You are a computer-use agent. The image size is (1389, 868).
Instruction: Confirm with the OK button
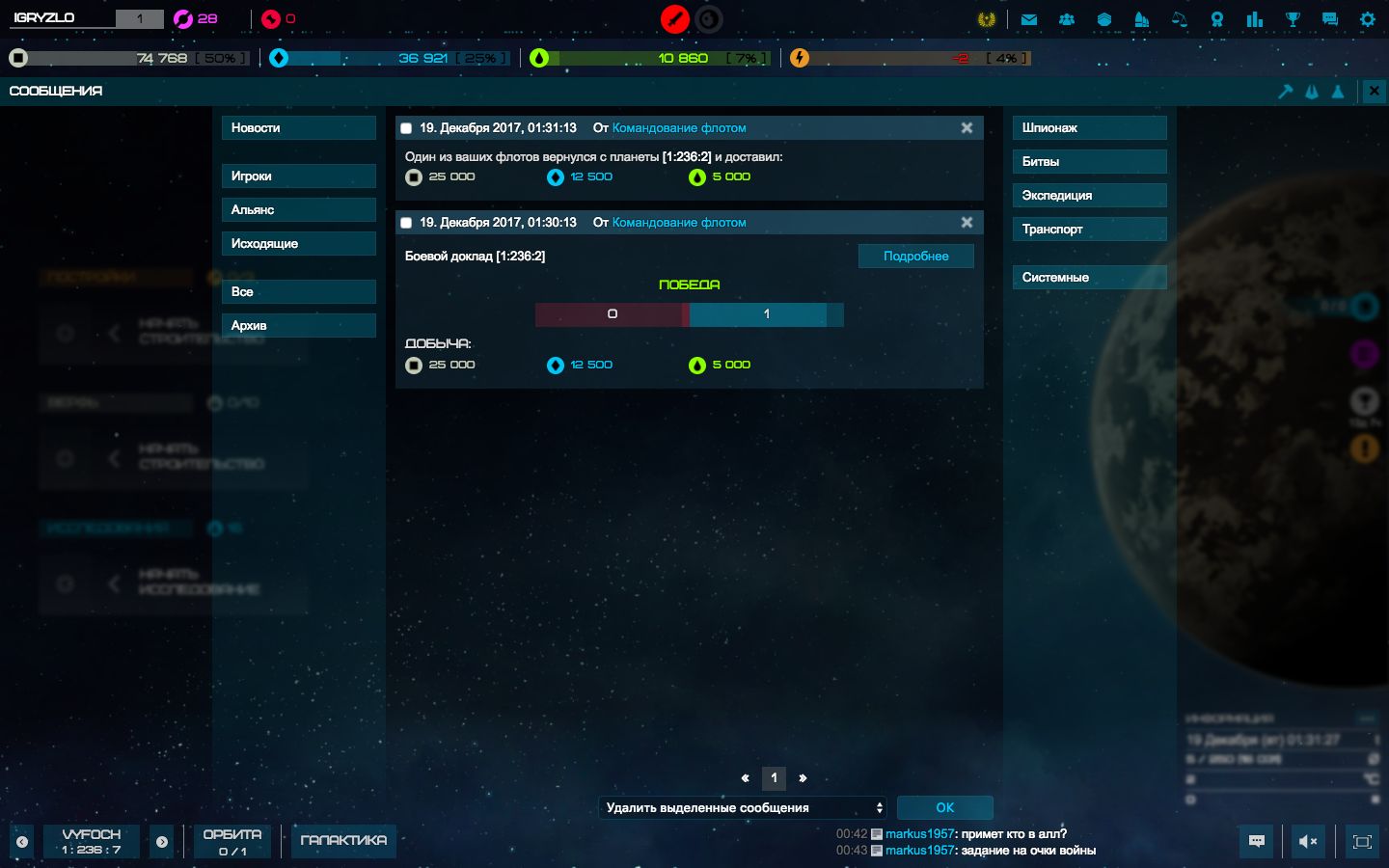945,808
